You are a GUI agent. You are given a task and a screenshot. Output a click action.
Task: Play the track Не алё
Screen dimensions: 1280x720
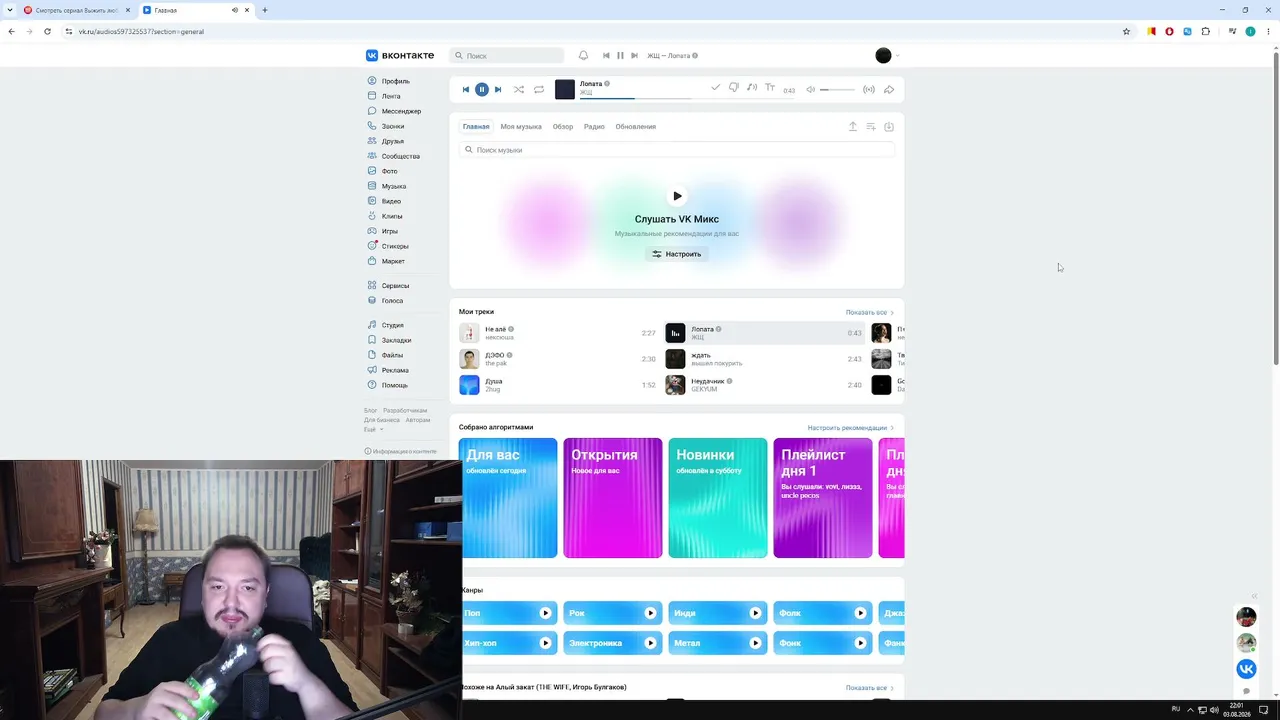click(x=557, y=333)
